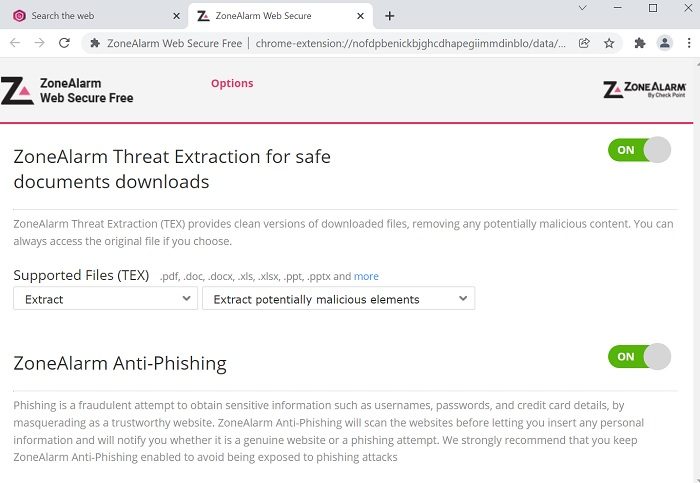Click the ZoneAlarm by Check Point logo
The width and height of the screenshot is (700, 483).
coord(643,90)
